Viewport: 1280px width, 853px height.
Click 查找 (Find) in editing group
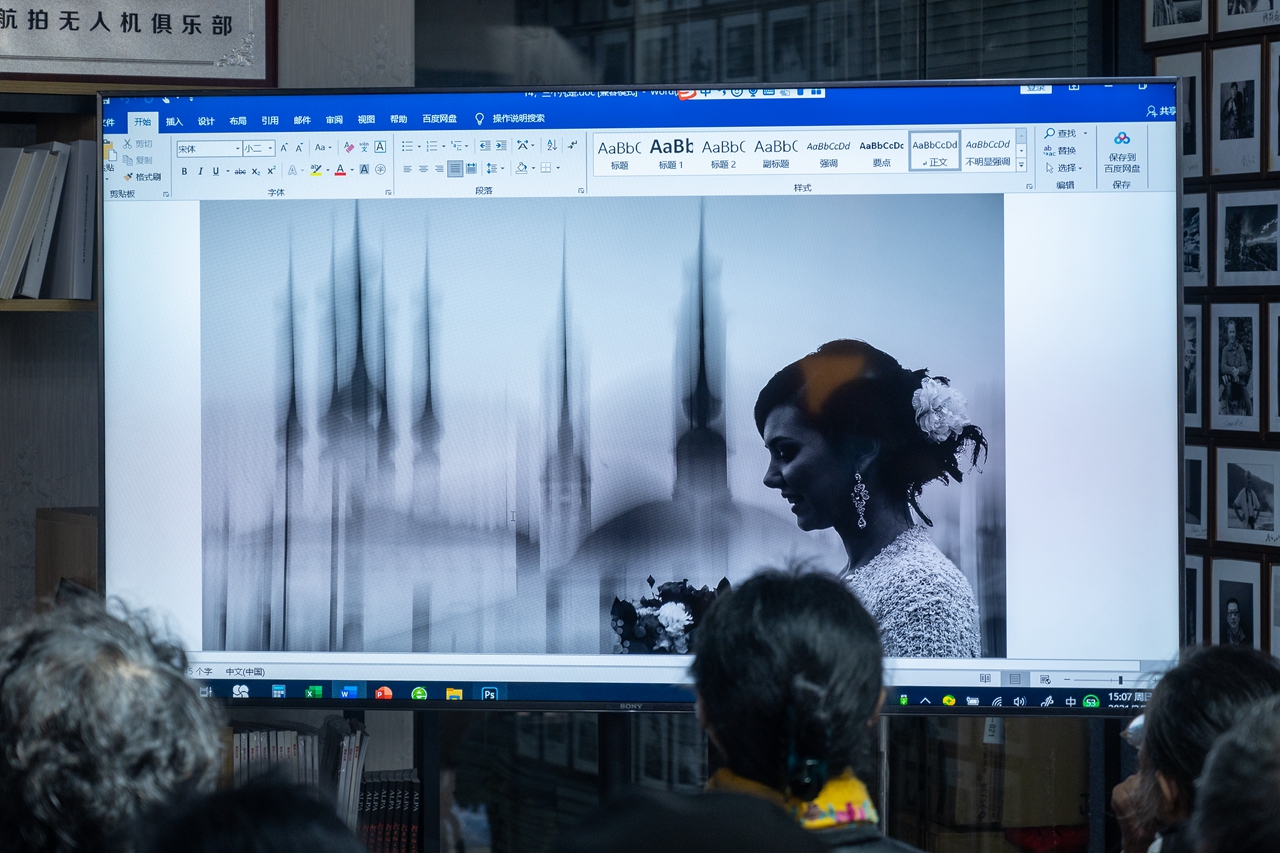[x=1060, y=133]
